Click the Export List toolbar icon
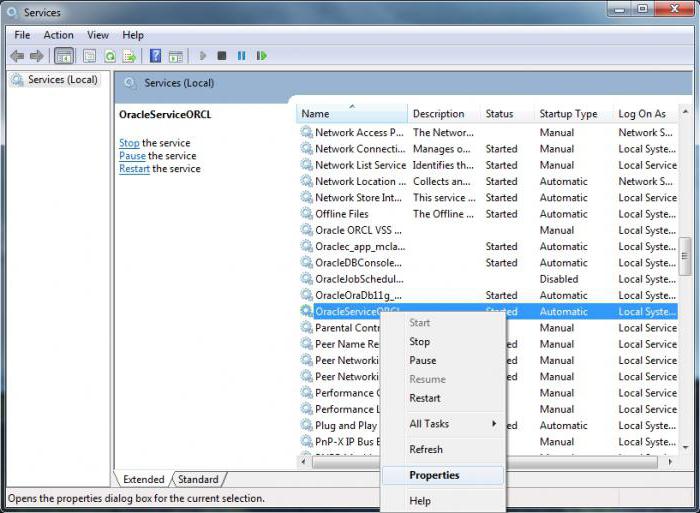The image size is (700, 513). [129, 56]
